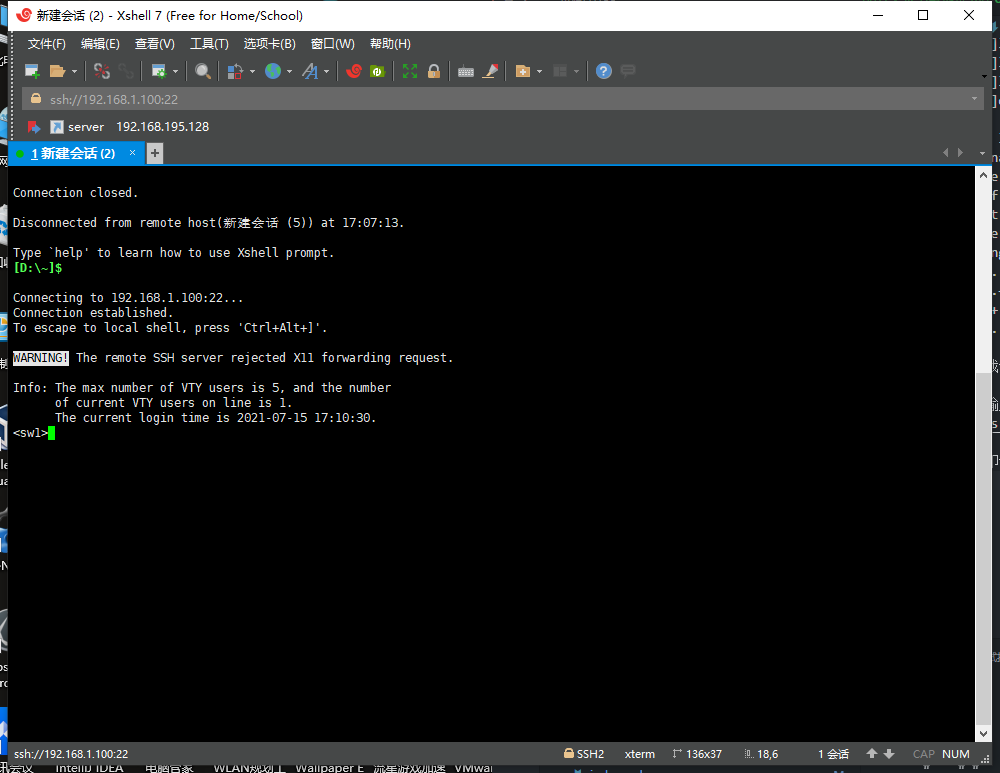Click the globe encoding icon
The image size is (1000, 773).
273,71
